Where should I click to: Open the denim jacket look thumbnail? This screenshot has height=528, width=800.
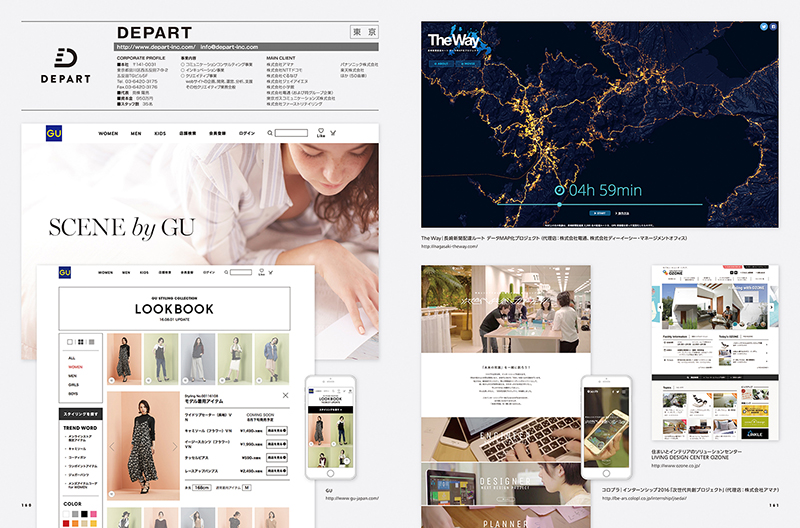pyautogui.click(x=271, y=359)
